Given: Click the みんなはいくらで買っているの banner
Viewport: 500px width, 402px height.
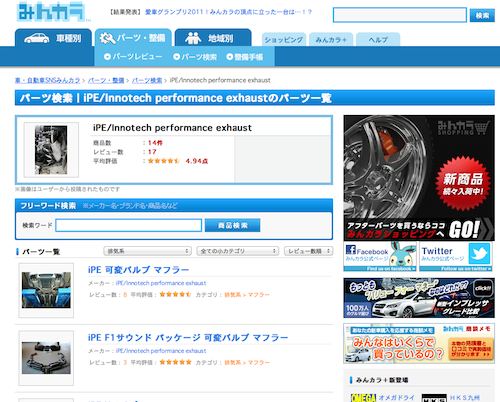Looking at the screenshot, I should click(419, 343).
